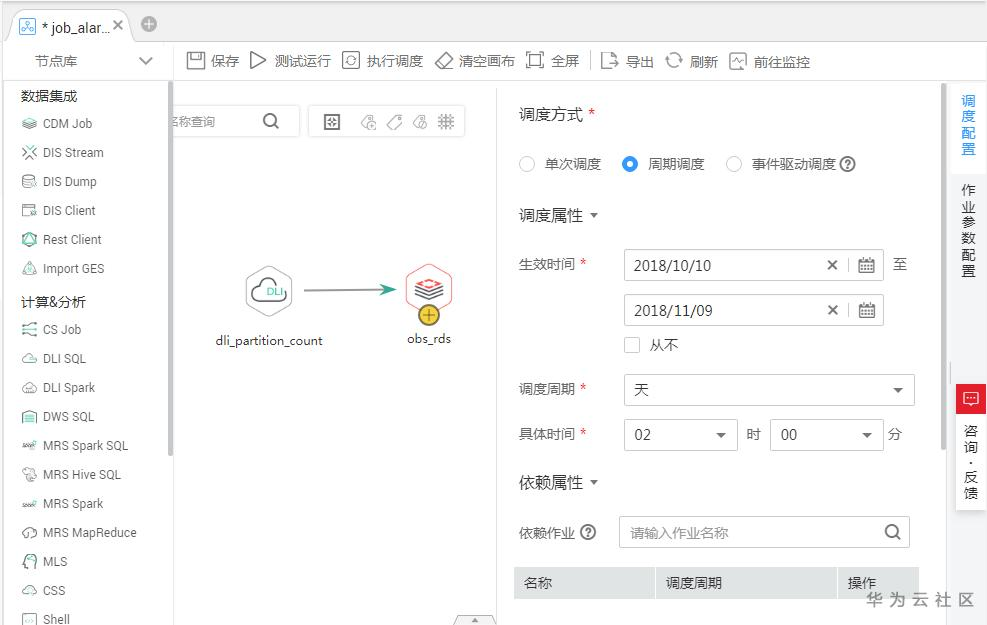
Task: Switch to fullscreen (全屏)
Action: coord(552,61)
